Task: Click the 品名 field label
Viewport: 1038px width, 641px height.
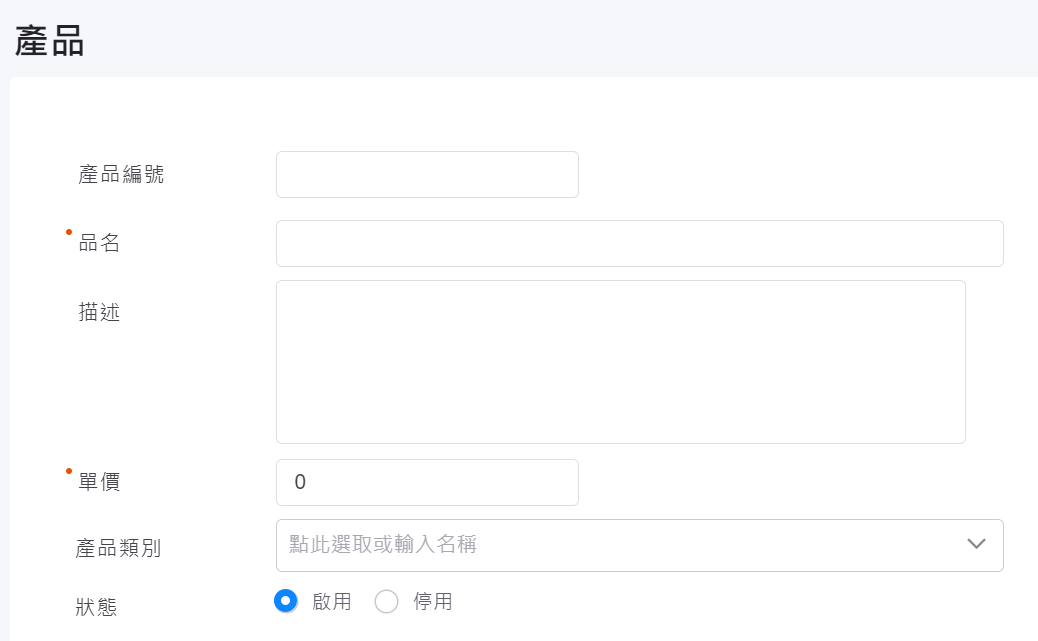Action: (x=99, y=243)
